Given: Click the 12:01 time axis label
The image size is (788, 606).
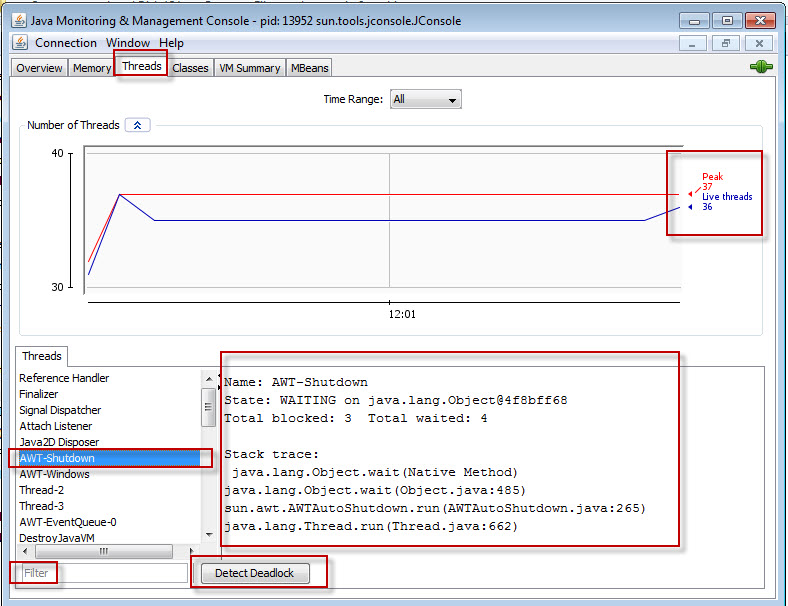Looking at the screenshot, I should coord(402,315).
